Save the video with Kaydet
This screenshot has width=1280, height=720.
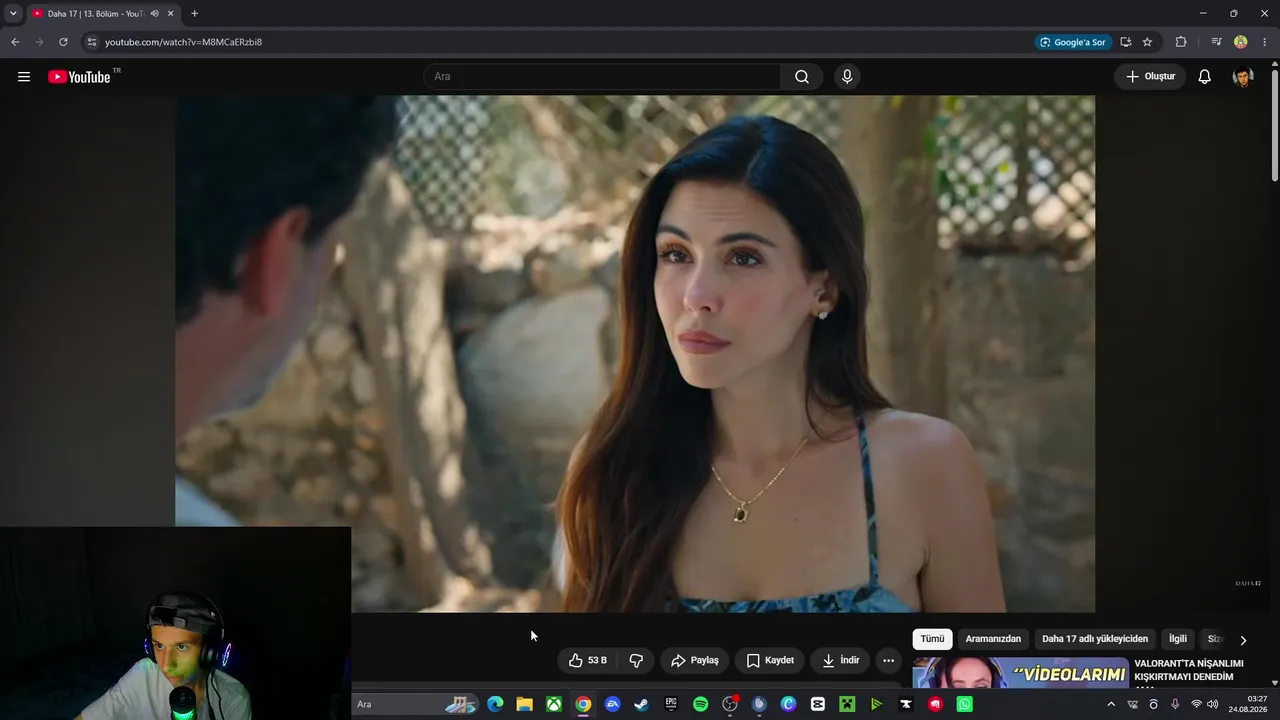pyautogui.click(x=770, y=661)
